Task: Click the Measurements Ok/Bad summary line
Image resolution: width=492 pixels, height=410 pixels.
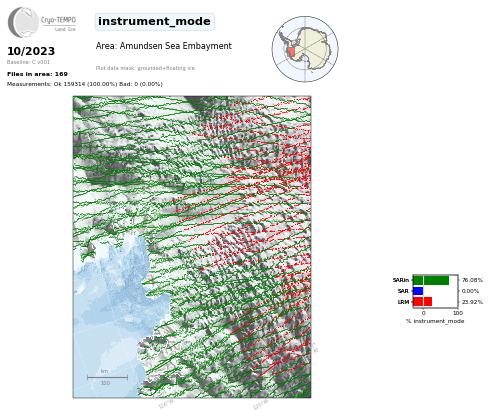Action: [85, 84]
